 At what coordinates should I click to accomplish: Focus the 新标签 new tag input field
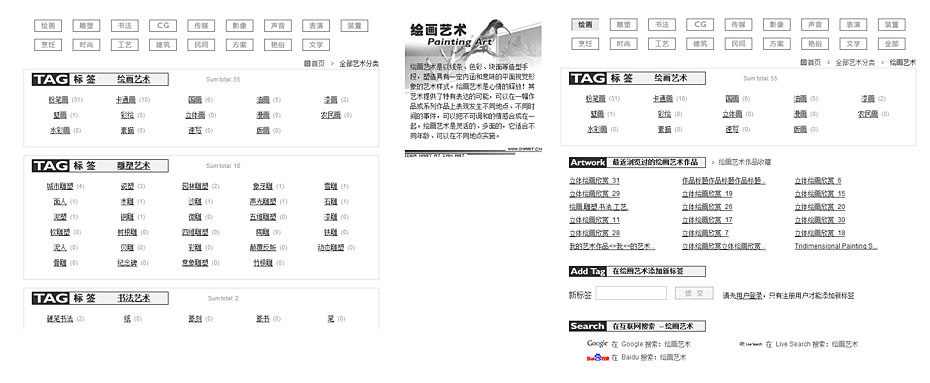pos(631,293)
